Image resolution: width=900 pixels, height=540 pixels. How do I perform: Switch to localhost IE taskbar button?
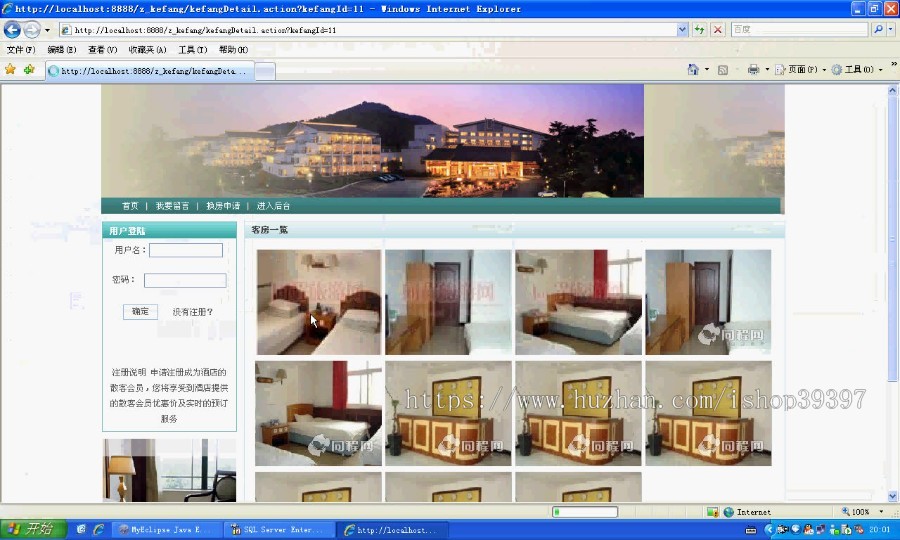coord(390,530)
